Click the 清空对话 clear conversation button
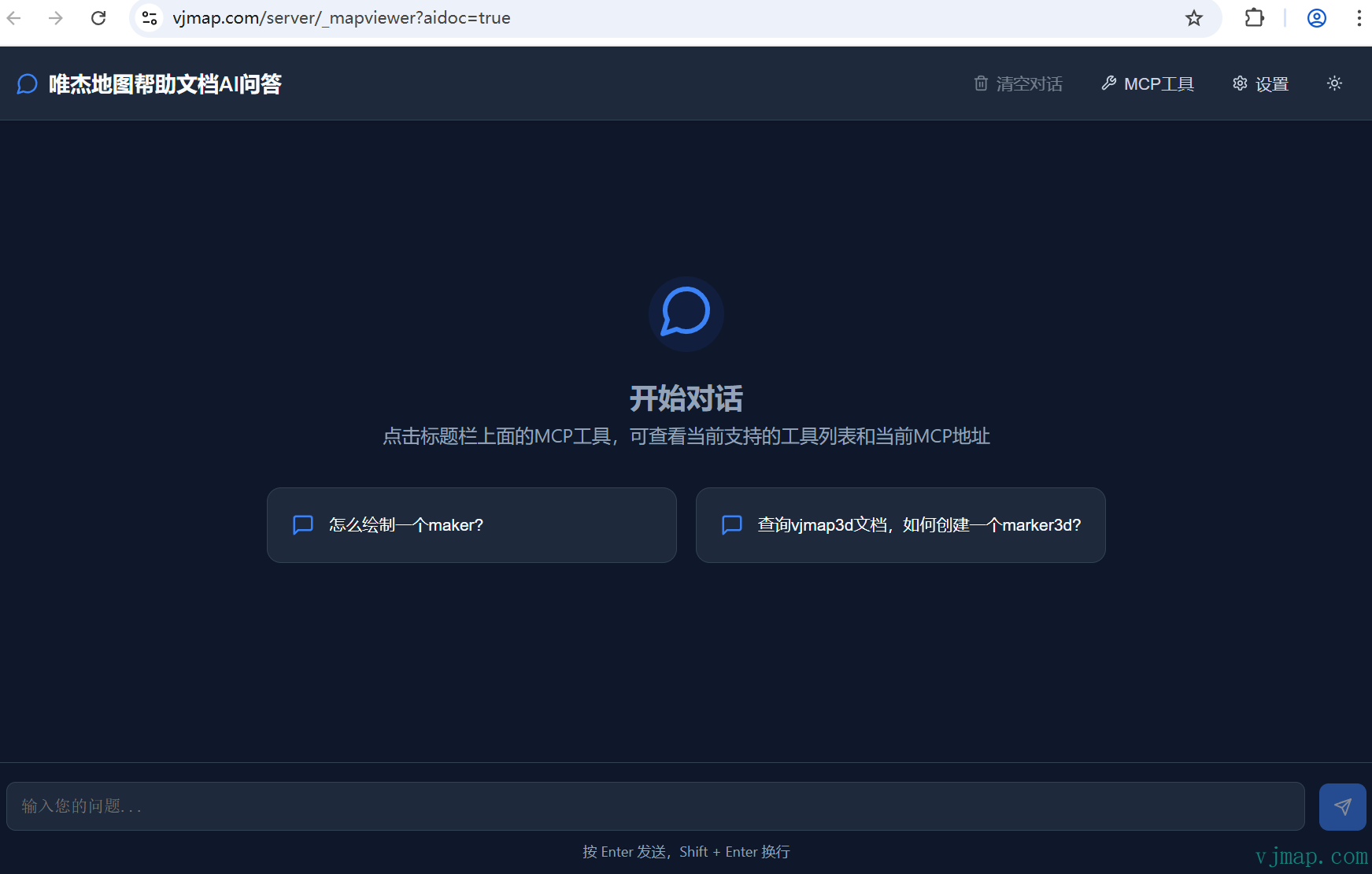1372x874 pixels. (1018, 83)
